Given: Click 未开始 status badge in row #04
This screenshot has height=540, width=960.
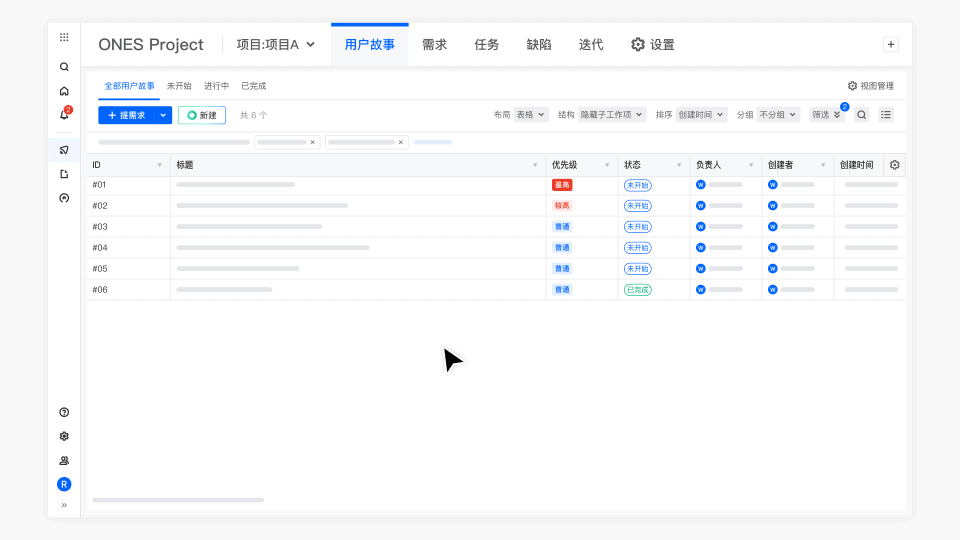Looking at the screenshot, I should [x=637, y=248].
